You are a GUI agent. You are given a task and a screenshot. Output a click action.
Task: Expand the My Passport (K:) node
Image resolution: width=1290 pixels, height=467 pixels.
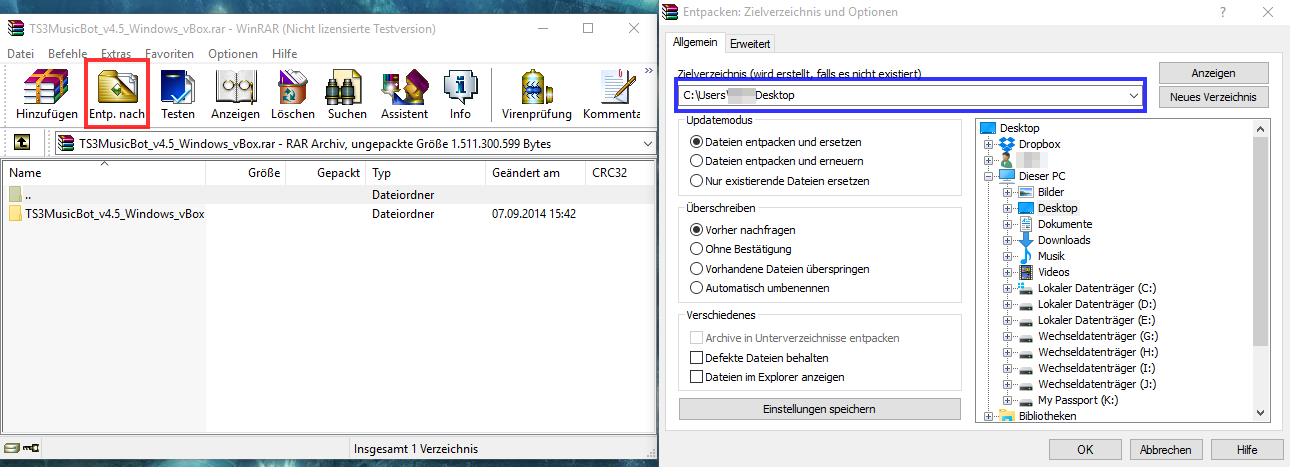click(x=1008, y=400)
